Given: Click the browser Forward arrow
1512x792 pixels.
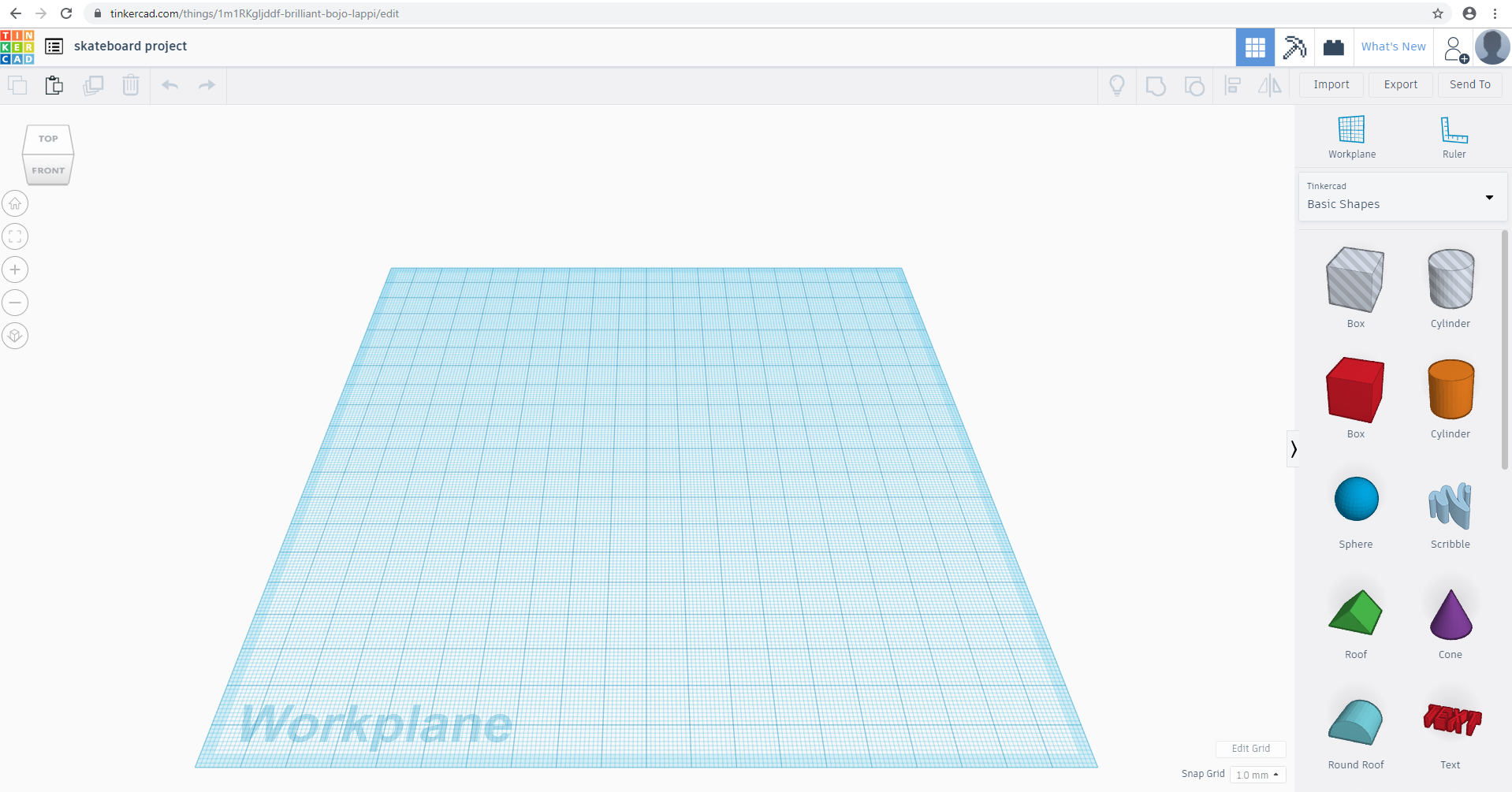Looking at the screenshot, I should pyautogui.click(x=41, y=13).
